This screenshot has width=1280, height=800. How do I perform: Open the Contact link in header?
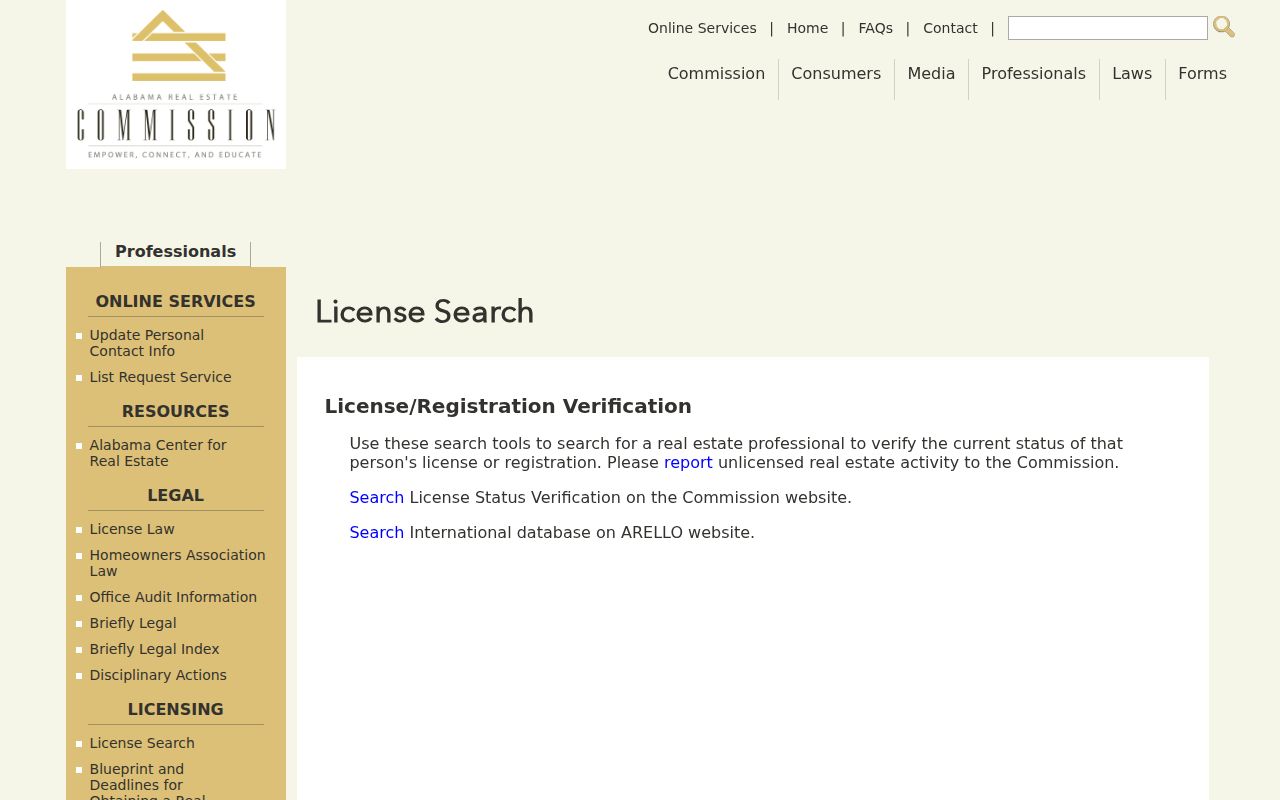[950, 28]
